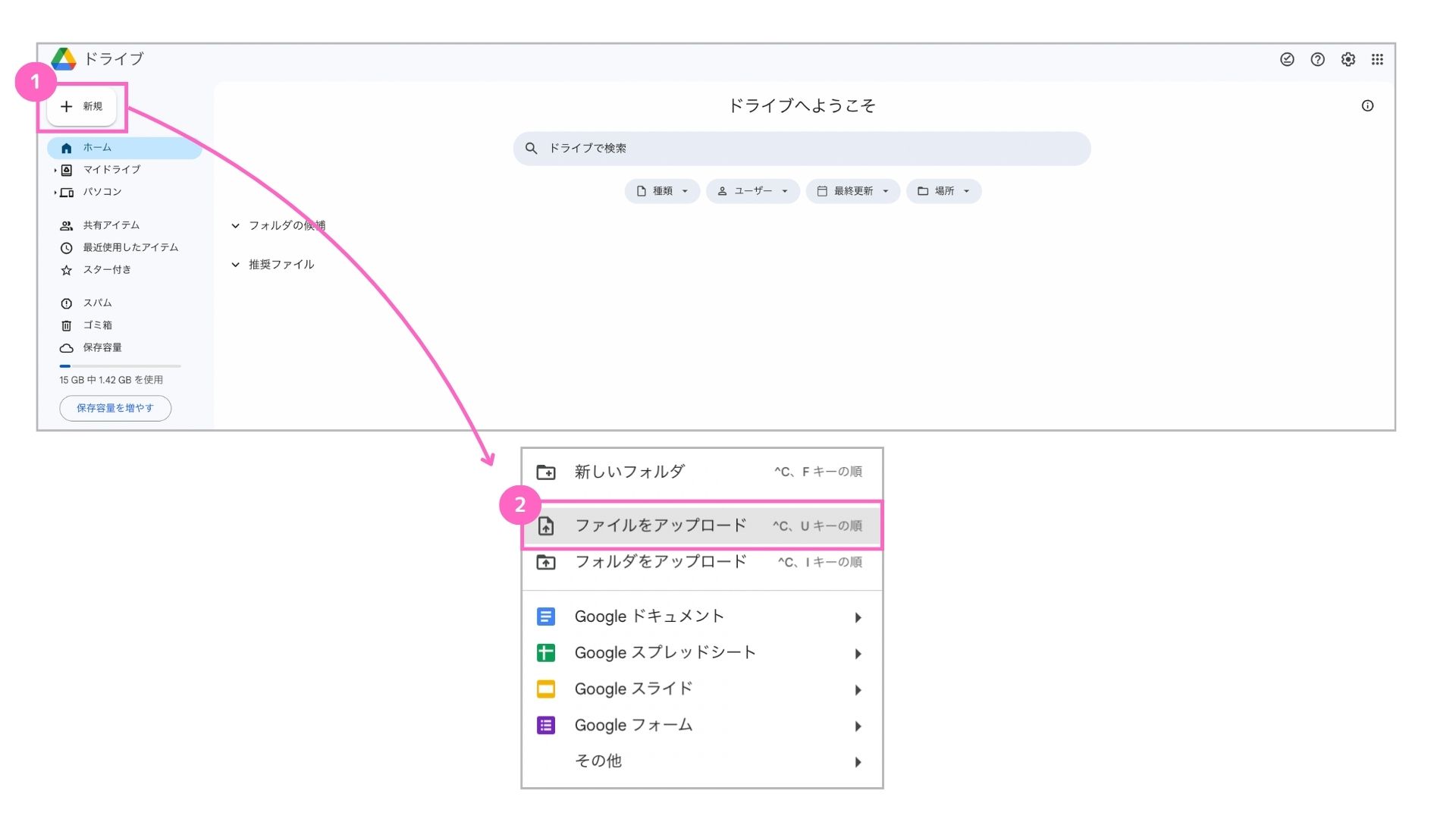Click the yellow Google Slides icon
This screenshot has height=819, width=1456.
546,689
